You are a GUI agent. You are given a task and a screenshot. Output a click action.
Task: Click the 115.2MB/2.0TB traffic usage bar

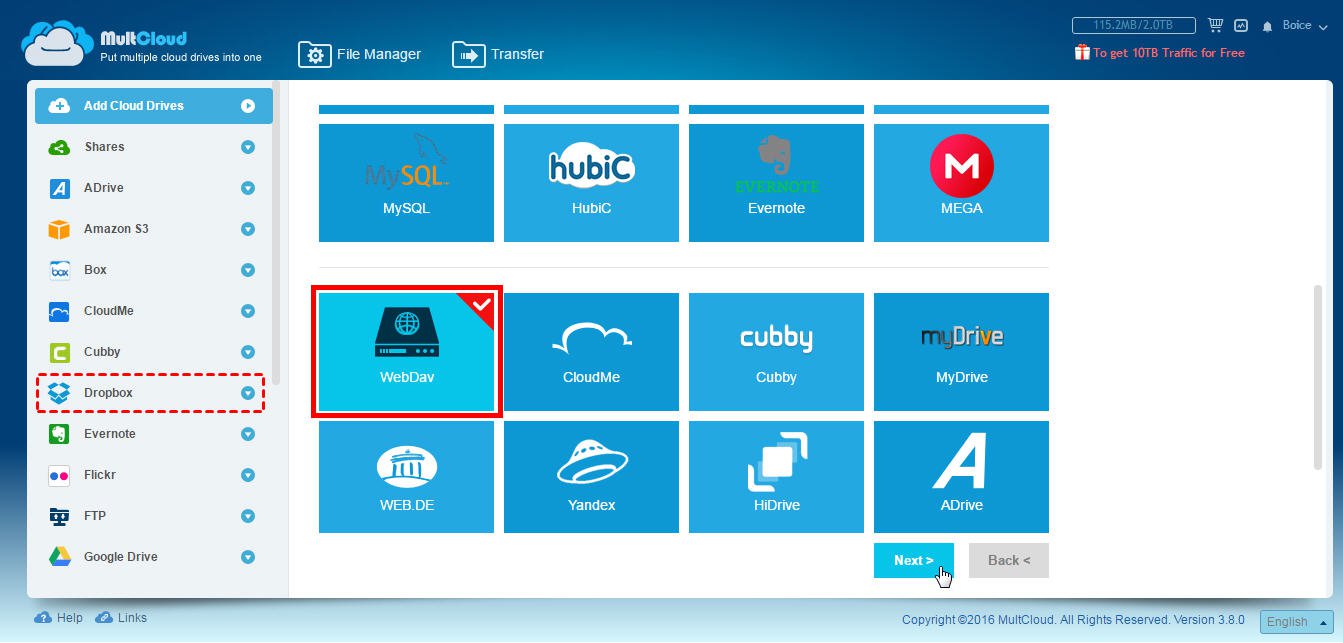coord(1136,25)
